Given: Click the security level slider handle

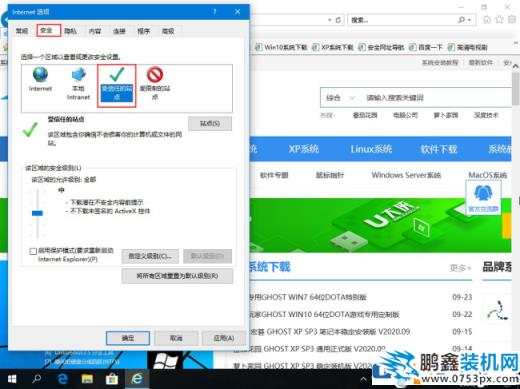Looking at the screenshot, I should (x=37, y=213).
